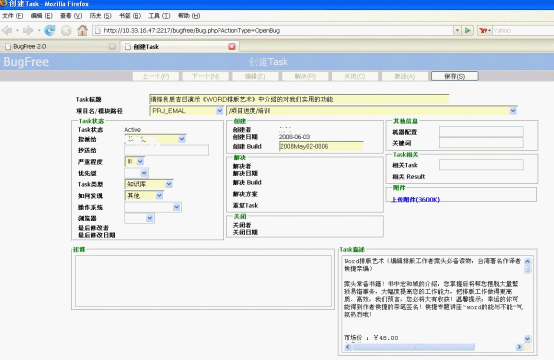Screen dimensions: 554x360
Task: Go to the Home page icon
Action: [x=82, y=30]
